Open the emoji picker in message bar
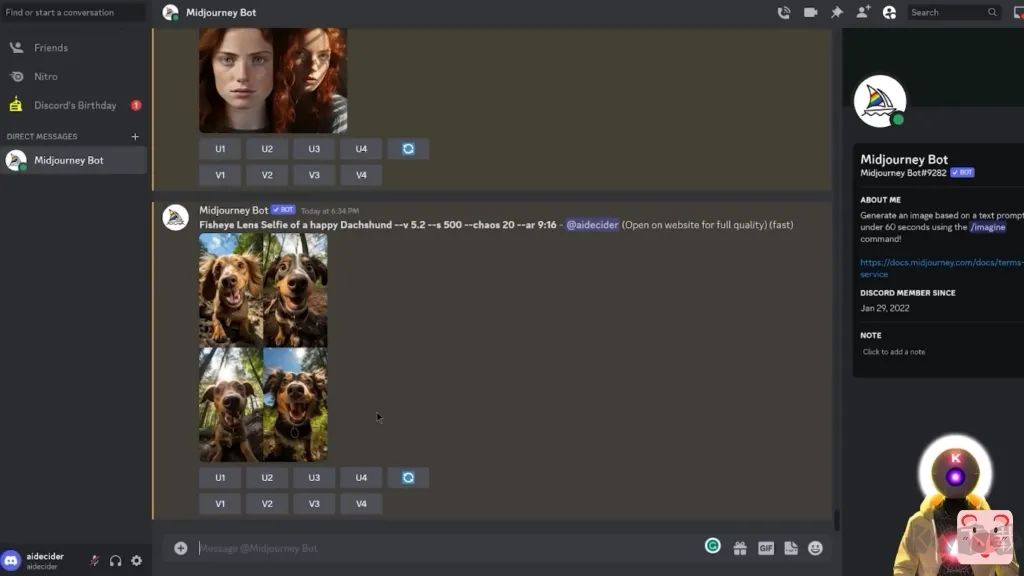The width and height of the screenshot is (1024, 576). click(x=815, y=548)
